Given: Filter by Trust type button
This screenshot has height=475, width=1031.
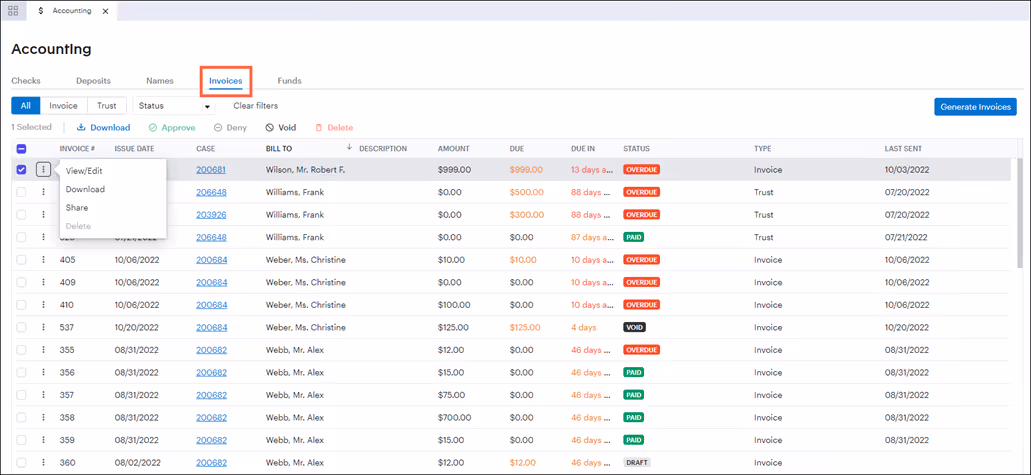Looking at the screenshot, I should click(x=107, y=106).
